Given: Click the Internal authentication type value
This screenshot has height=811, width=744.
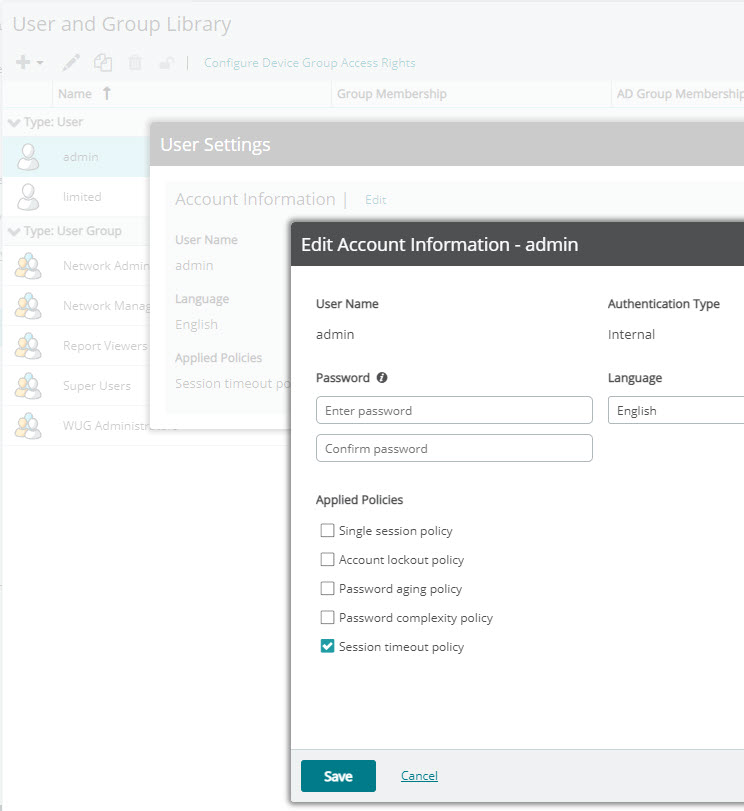Looking at the screenshot, I should pos(631,335).
